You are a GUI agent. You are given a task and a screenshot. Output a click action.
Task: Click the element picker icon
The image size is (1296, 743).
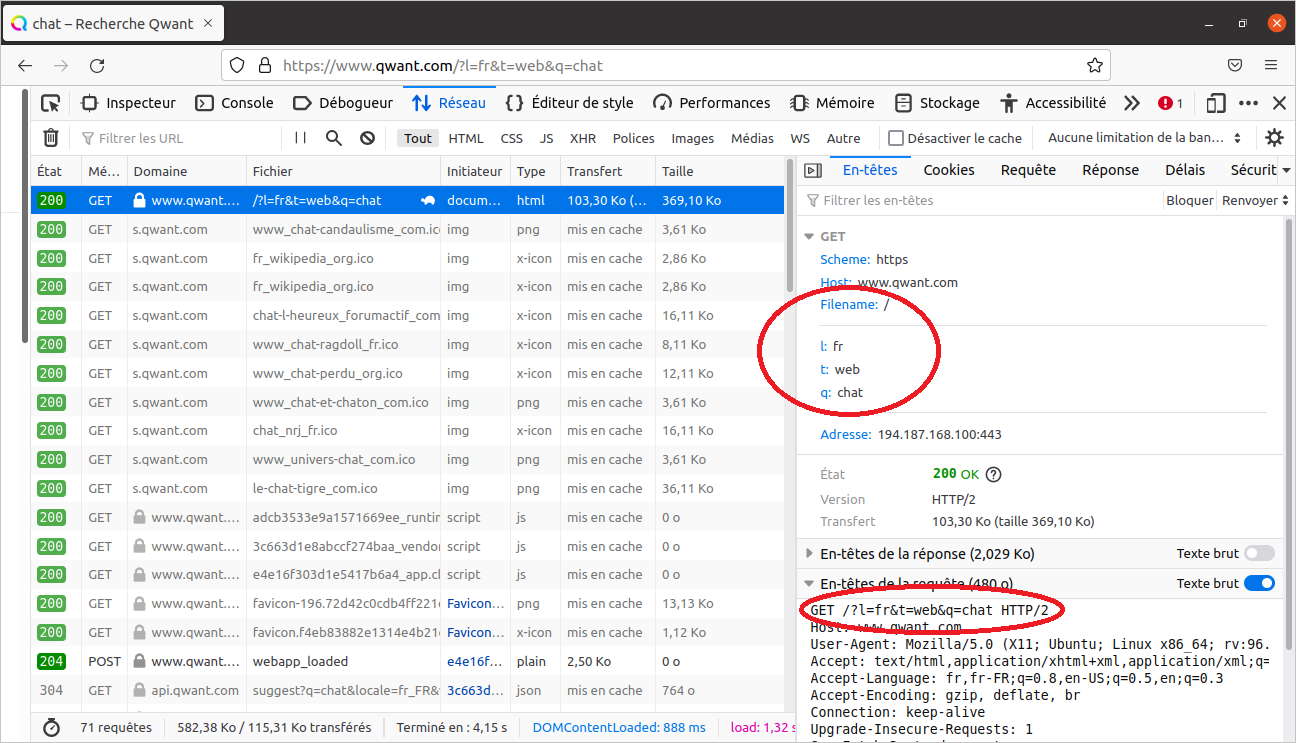(x=51, y=103)
